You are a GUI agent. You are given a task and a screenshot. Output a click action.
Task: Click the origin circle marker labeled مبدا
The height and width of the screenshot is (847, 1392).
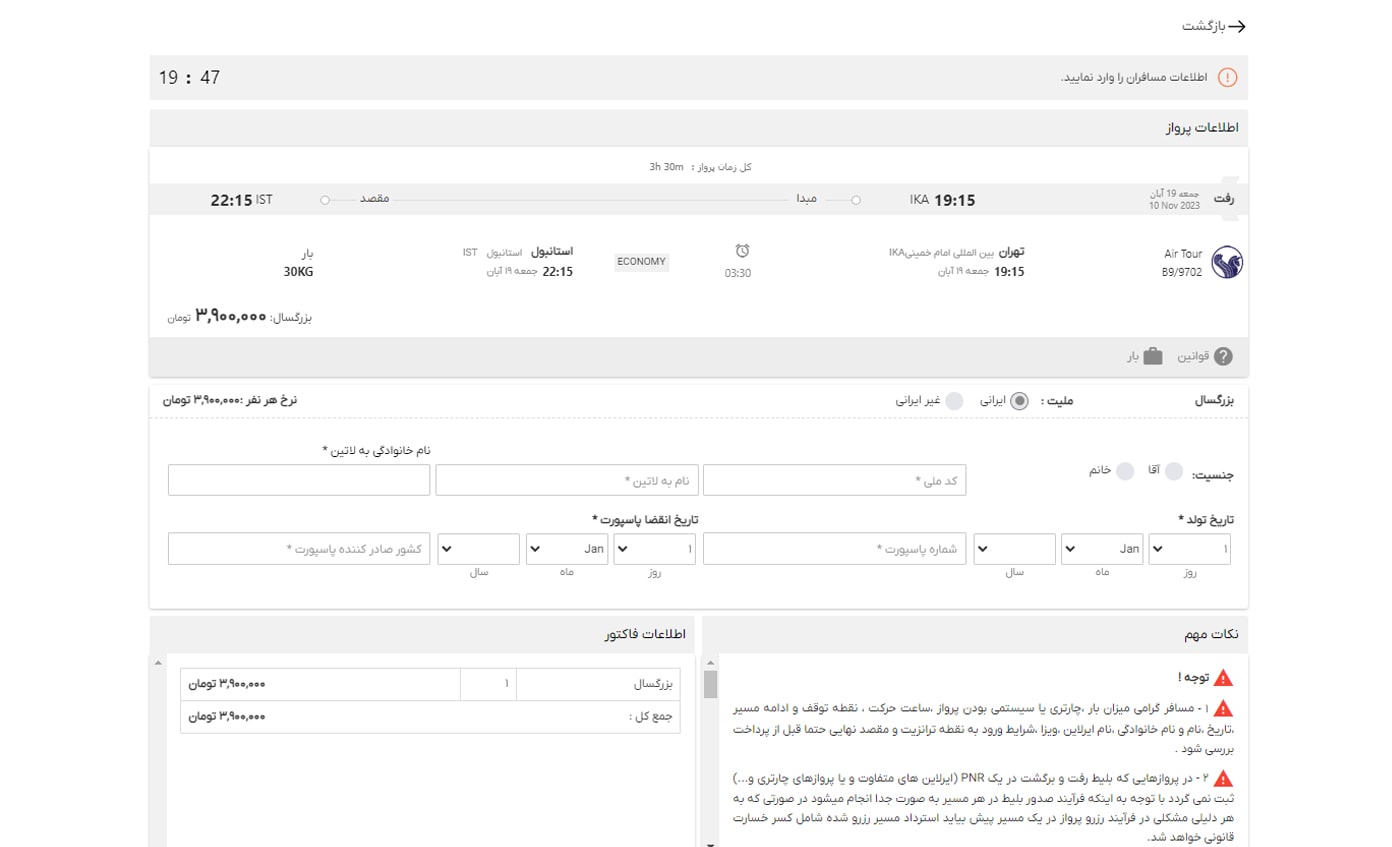pyautogui.click(x=854, y=199)
